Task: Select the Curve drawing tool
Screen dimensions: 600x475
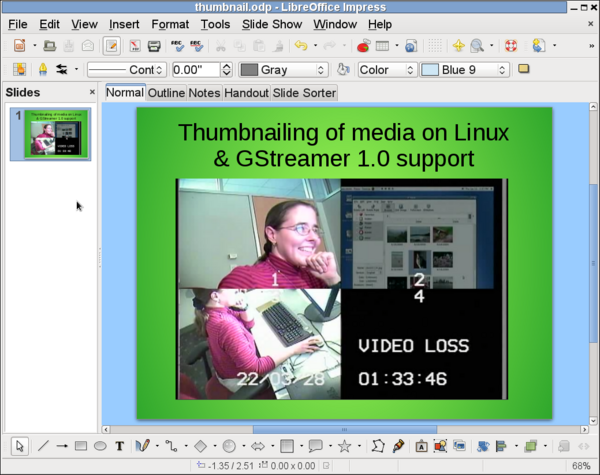Action: coord(142,446)
